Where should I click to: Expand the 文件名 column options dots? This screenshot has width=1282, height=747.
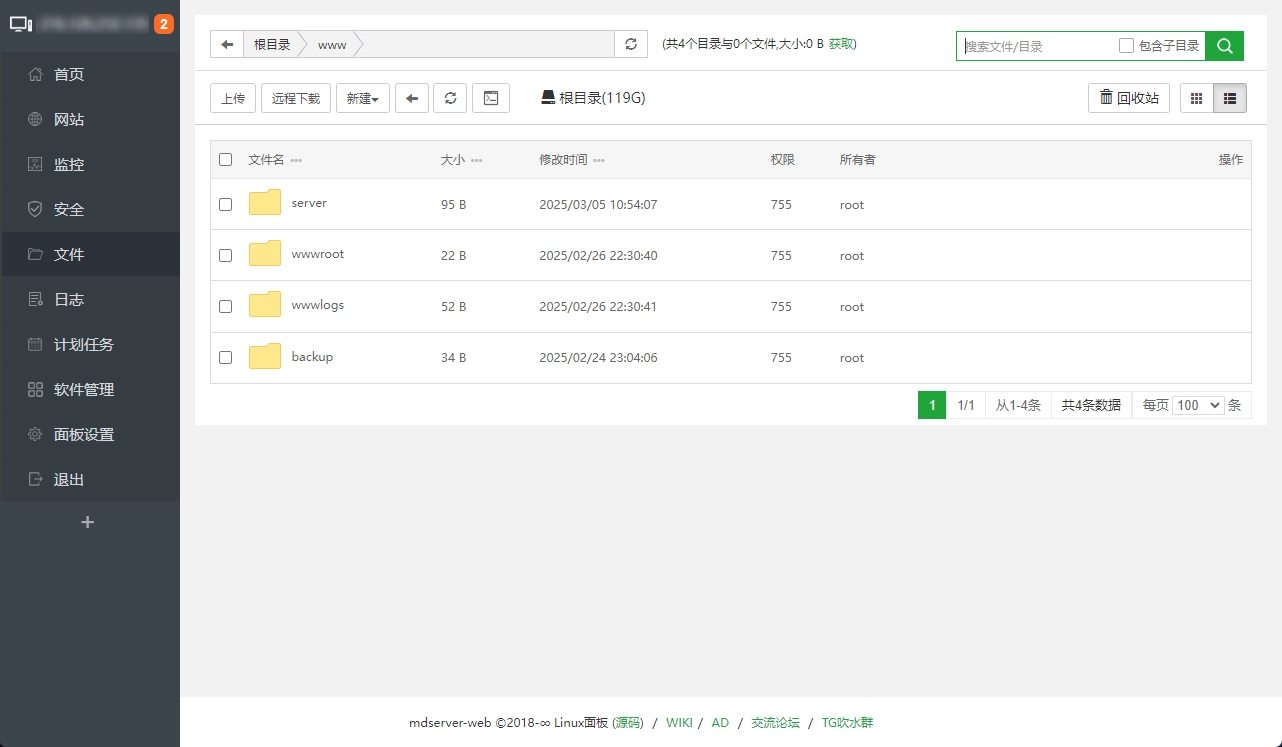(x=296, y=161)
